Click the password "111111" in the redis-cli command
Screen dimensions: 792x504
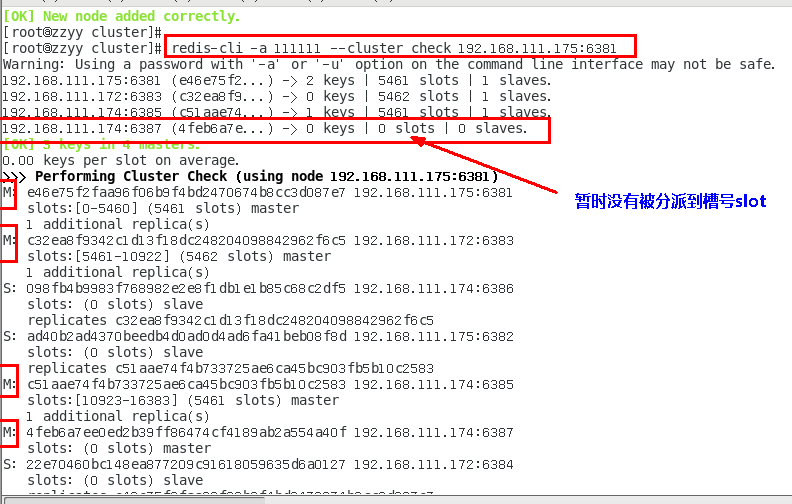[x=297, y=48]
